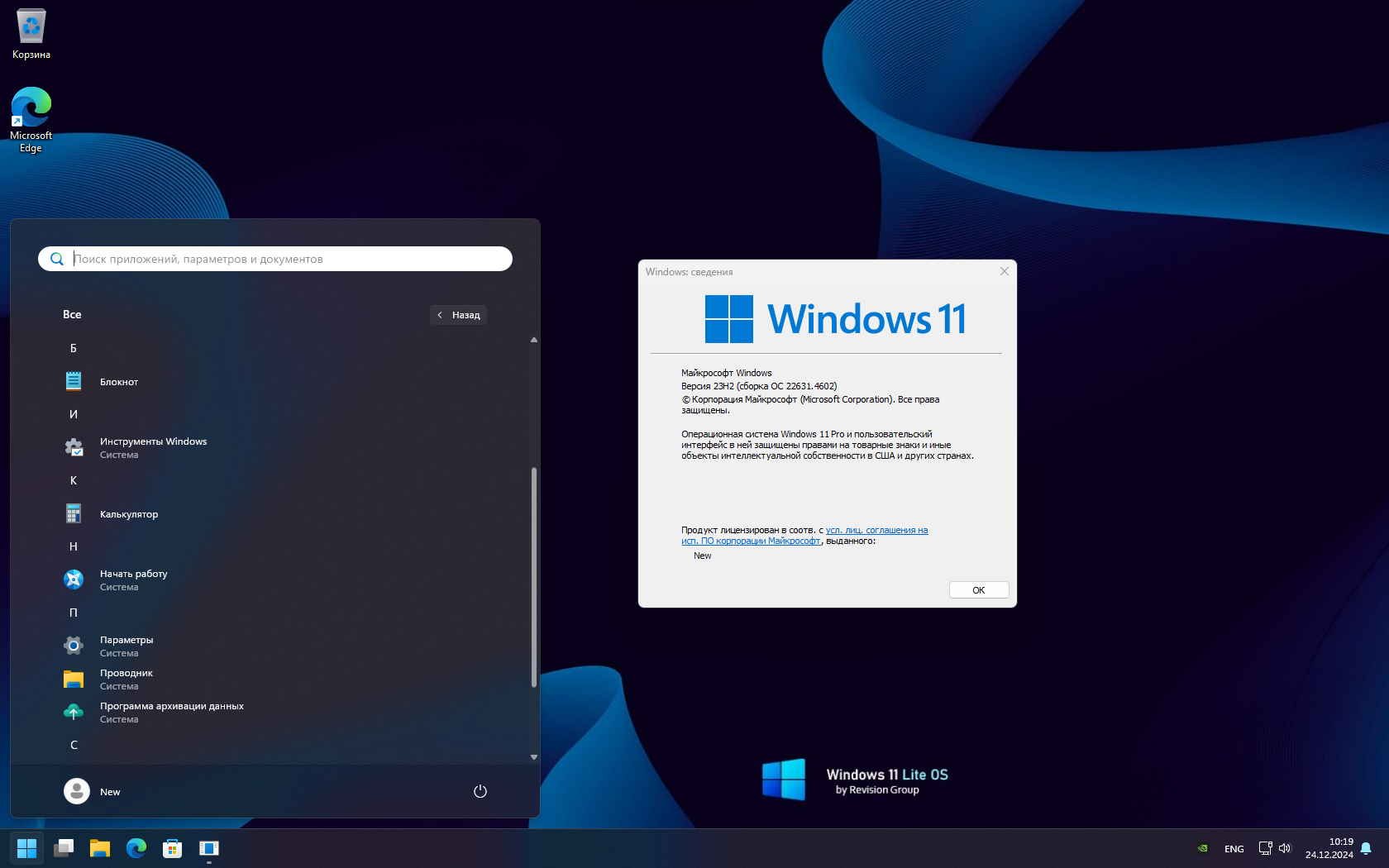This screenshot has height=868, width=1389.
Task: Click the letter С section header
Action: click(74, 745)
